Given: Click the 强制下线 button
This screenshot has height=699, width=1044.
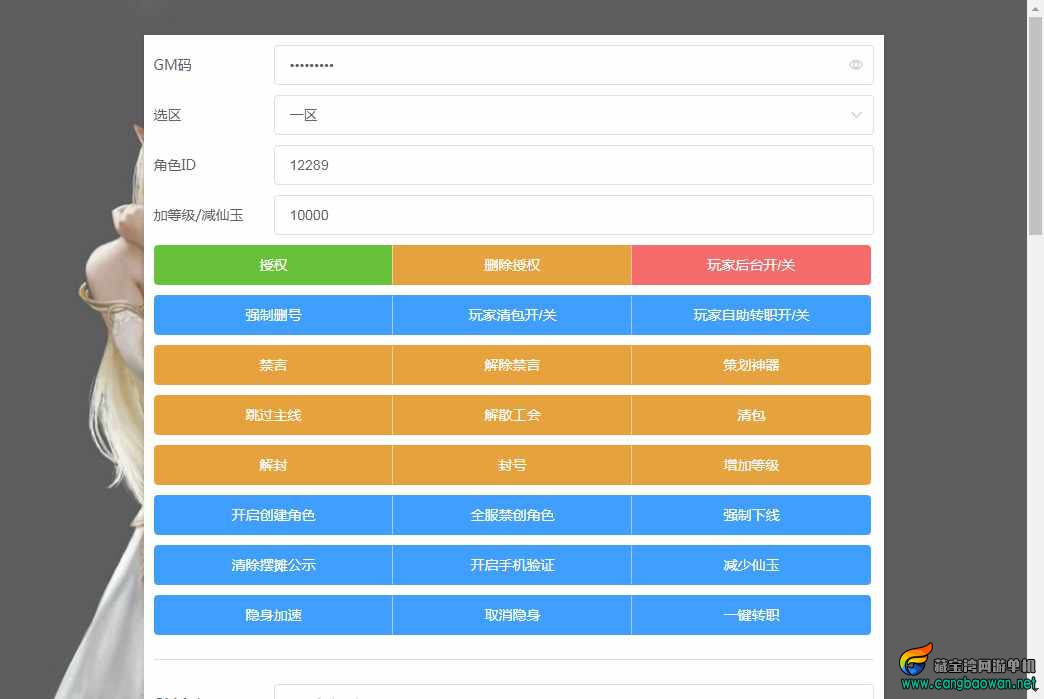Looking at the screenshot, I should [x=751, y=515].
